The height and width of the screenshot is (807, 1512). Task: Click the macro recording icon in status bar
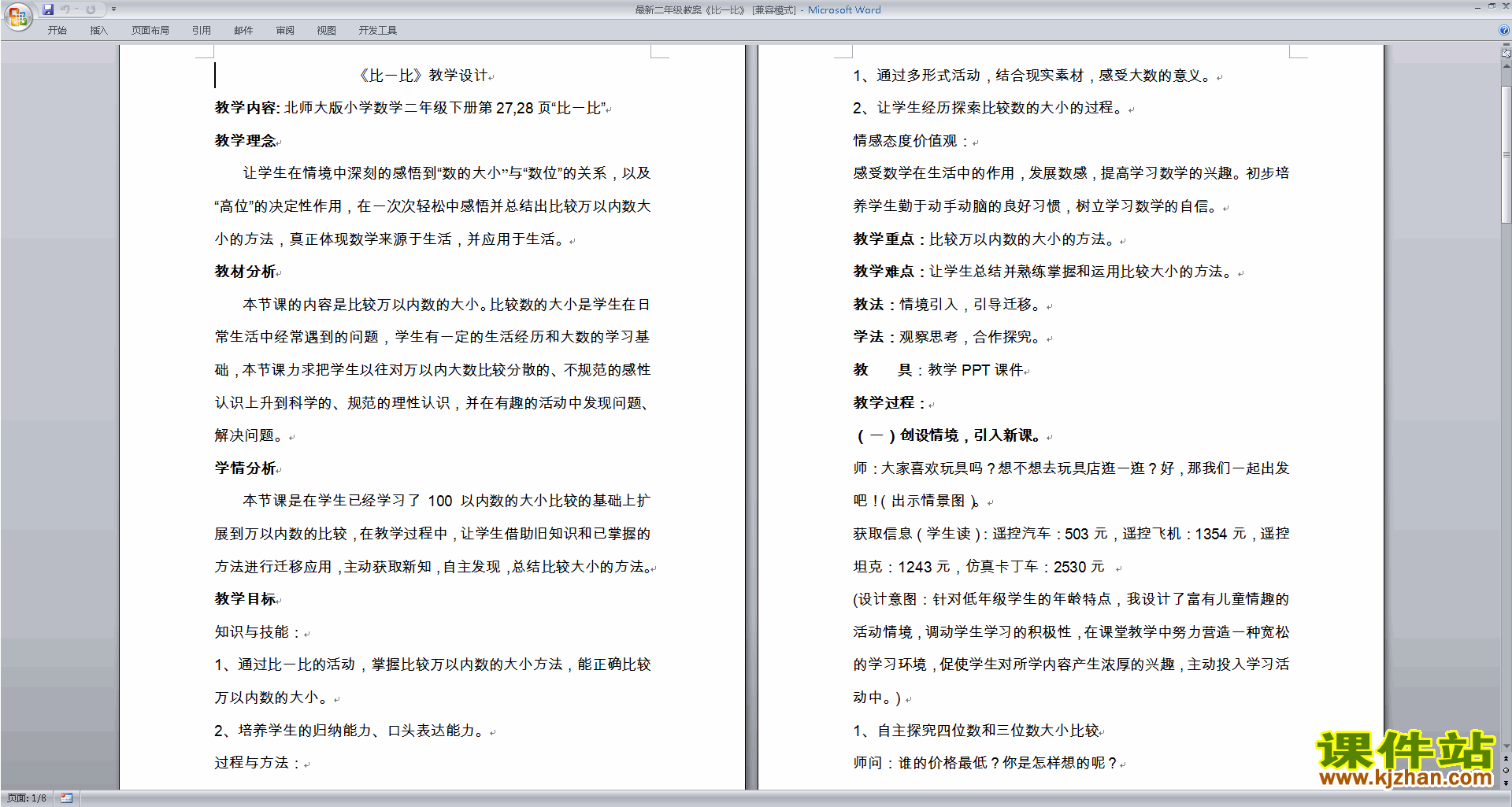click(x=67, y=798)
